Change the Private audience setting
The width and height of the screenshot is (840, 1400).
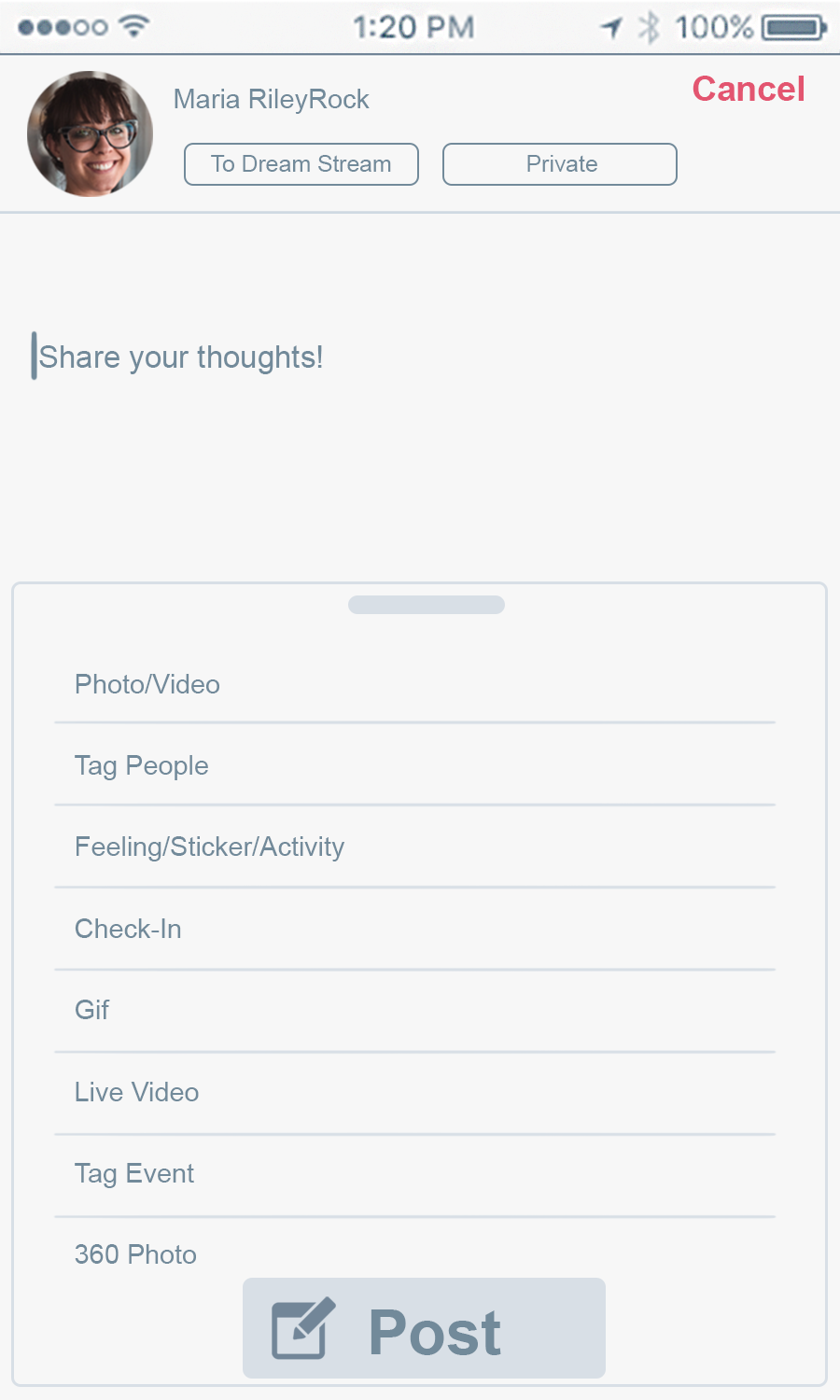coord(559,164)
